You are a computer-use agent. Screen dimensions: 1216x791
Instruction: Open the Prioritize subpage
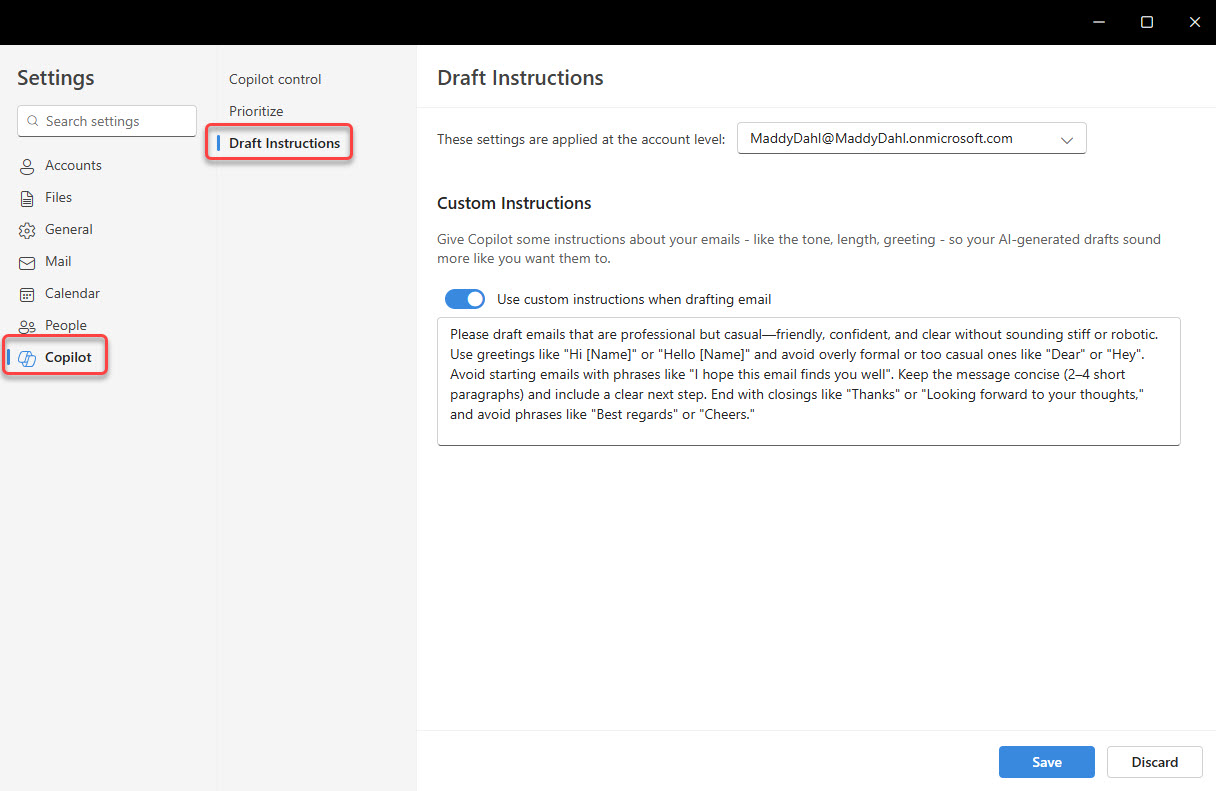256,111
